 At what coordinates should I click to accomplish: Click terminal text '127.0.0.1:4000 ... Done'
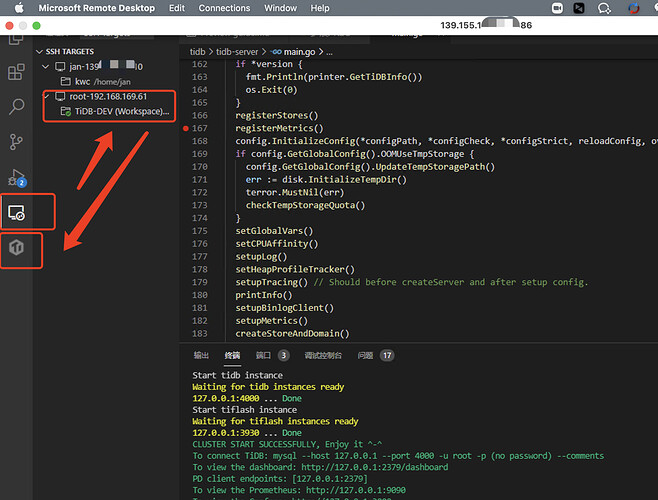point(247,398)
